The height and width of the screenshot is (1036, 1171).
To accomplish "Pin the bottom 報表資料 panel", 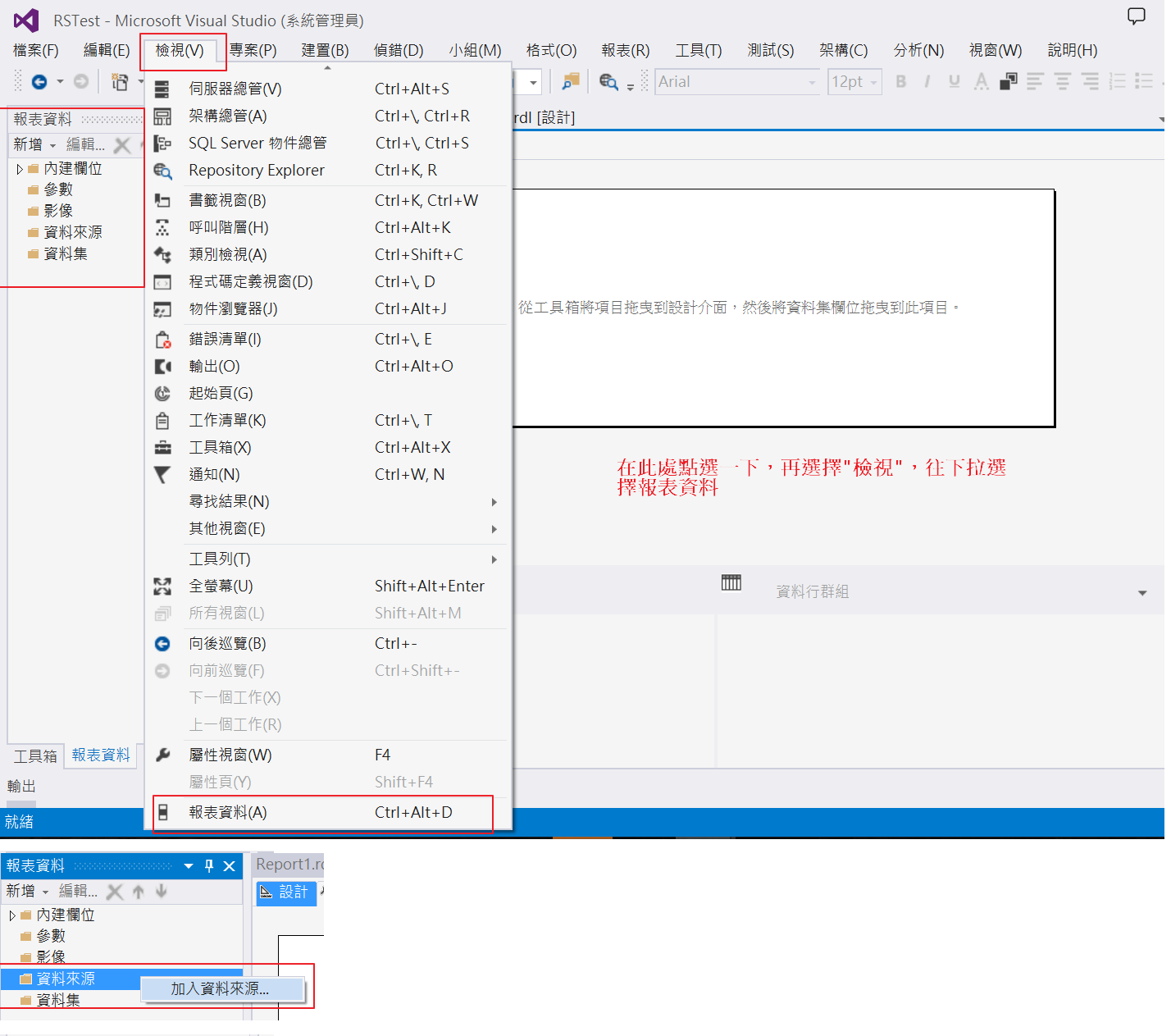I will coord(209,866).
